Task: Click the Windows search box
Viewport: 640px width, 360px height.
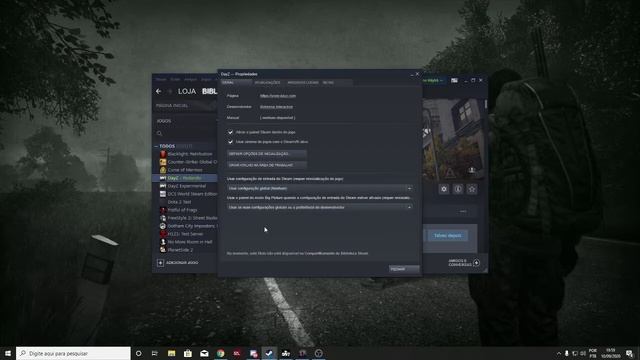Action: pyautogui.click(x=73, y=353)
